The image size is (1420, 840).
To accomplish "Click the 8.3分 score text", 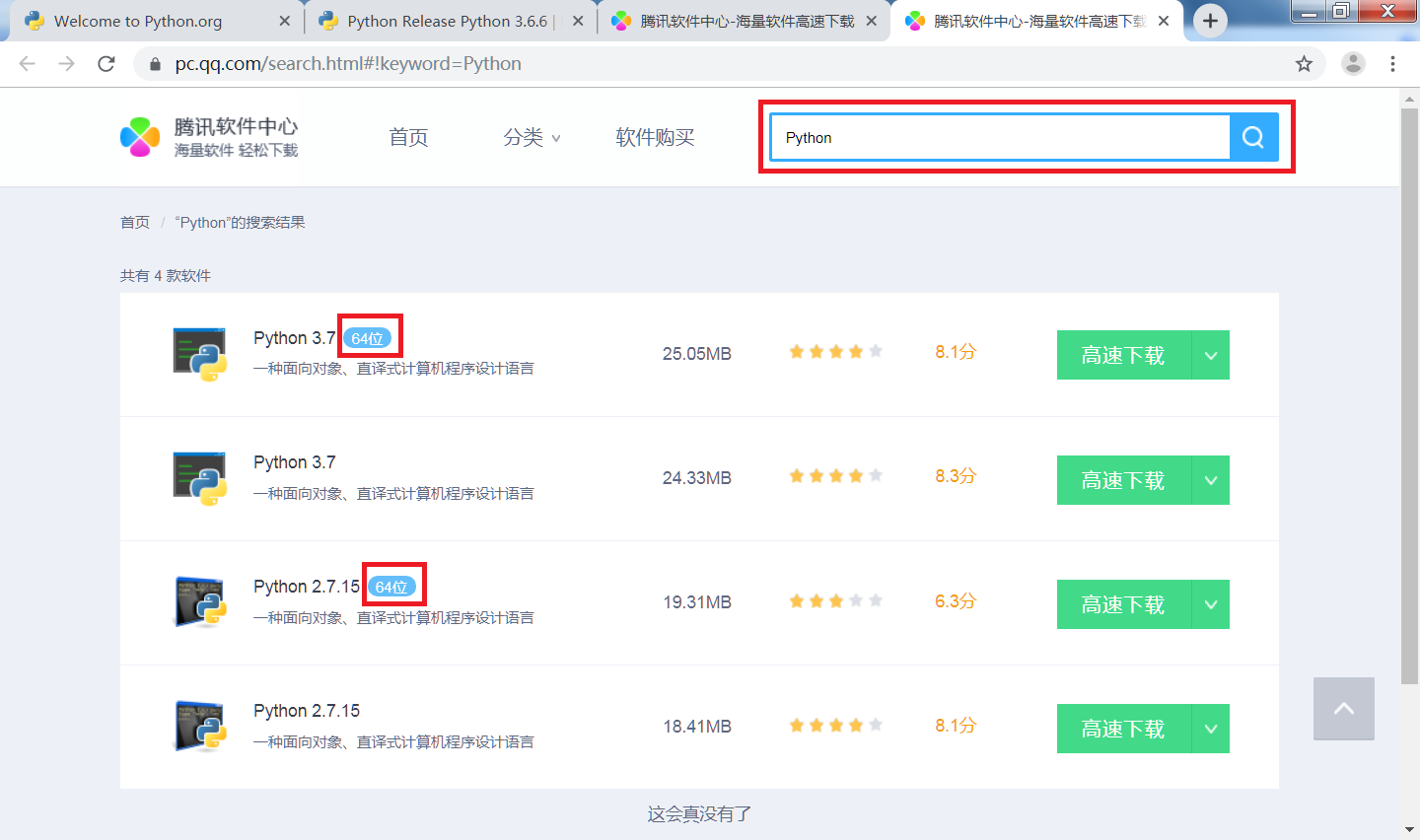I will coord(956,476).
